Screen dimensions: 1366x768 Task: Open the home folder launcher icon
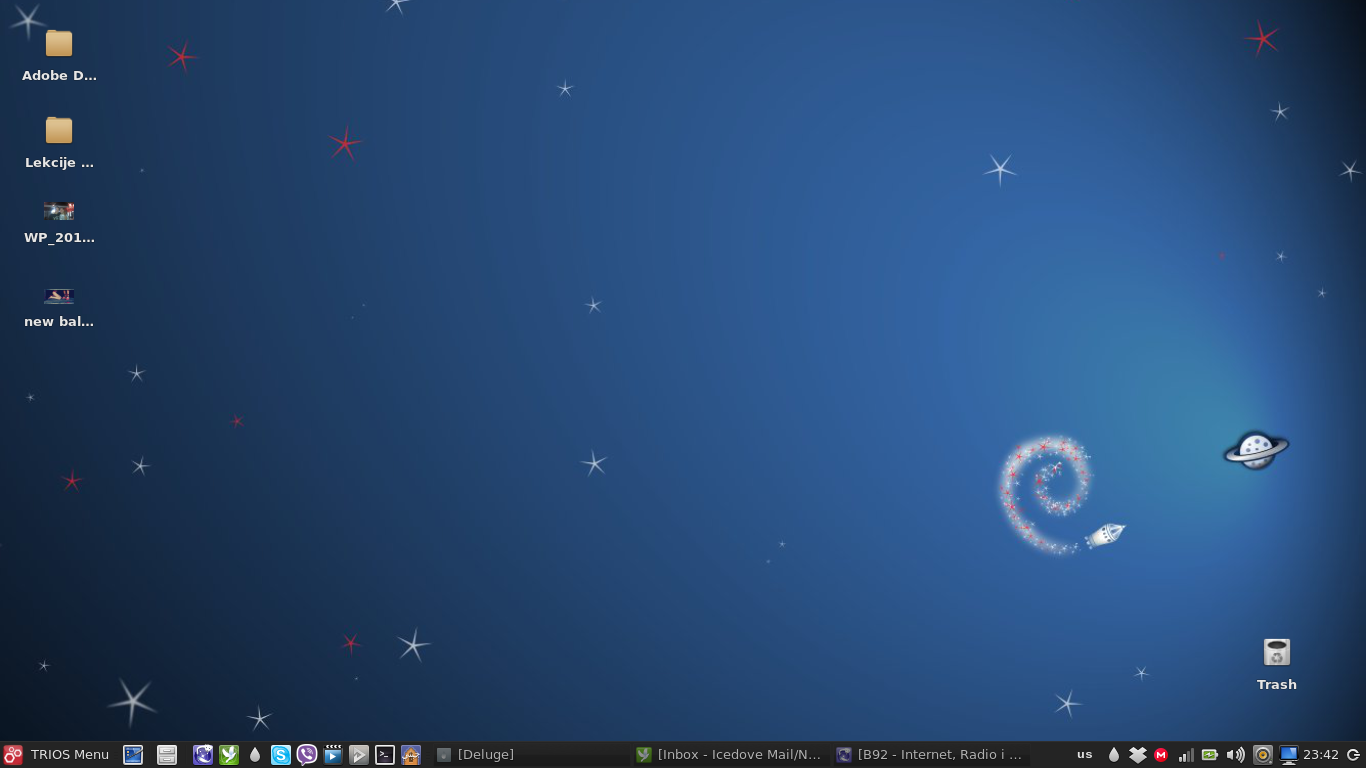pyautogui.click(x=411, y=755)
